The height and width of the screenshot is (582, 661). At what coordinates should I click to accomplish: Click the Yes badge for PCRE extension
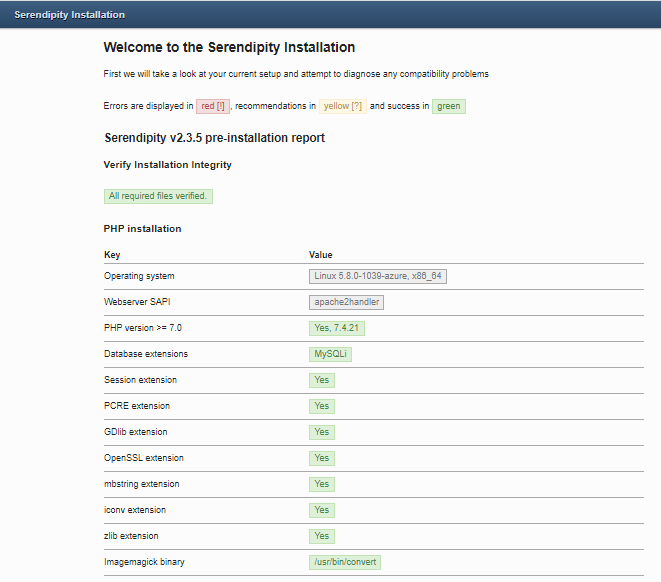[321, 406]
